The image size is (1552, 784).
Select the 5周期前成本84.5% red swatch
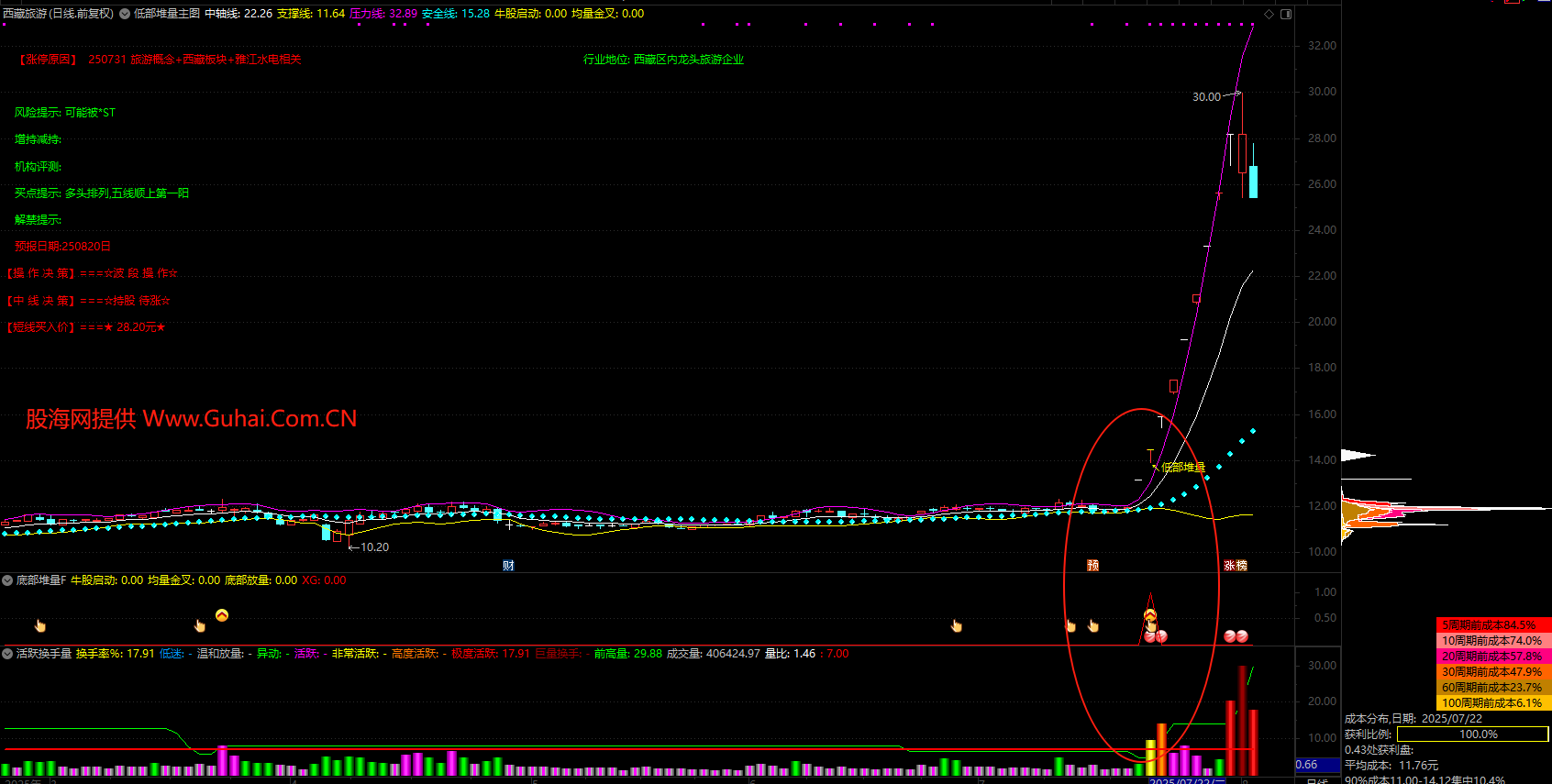1493,625
